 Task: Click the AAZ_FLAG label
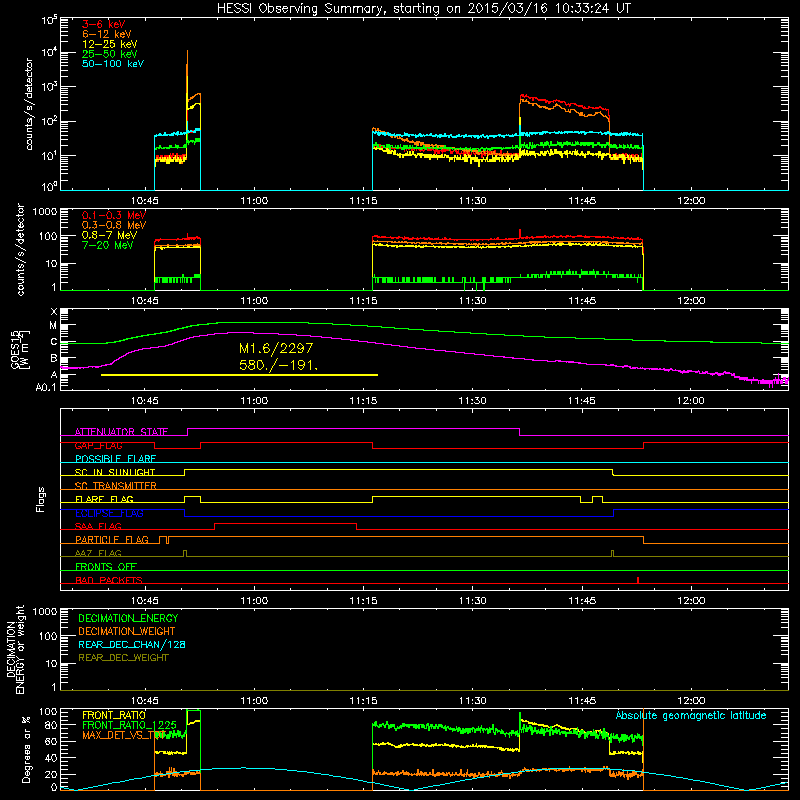coord(98,553)
